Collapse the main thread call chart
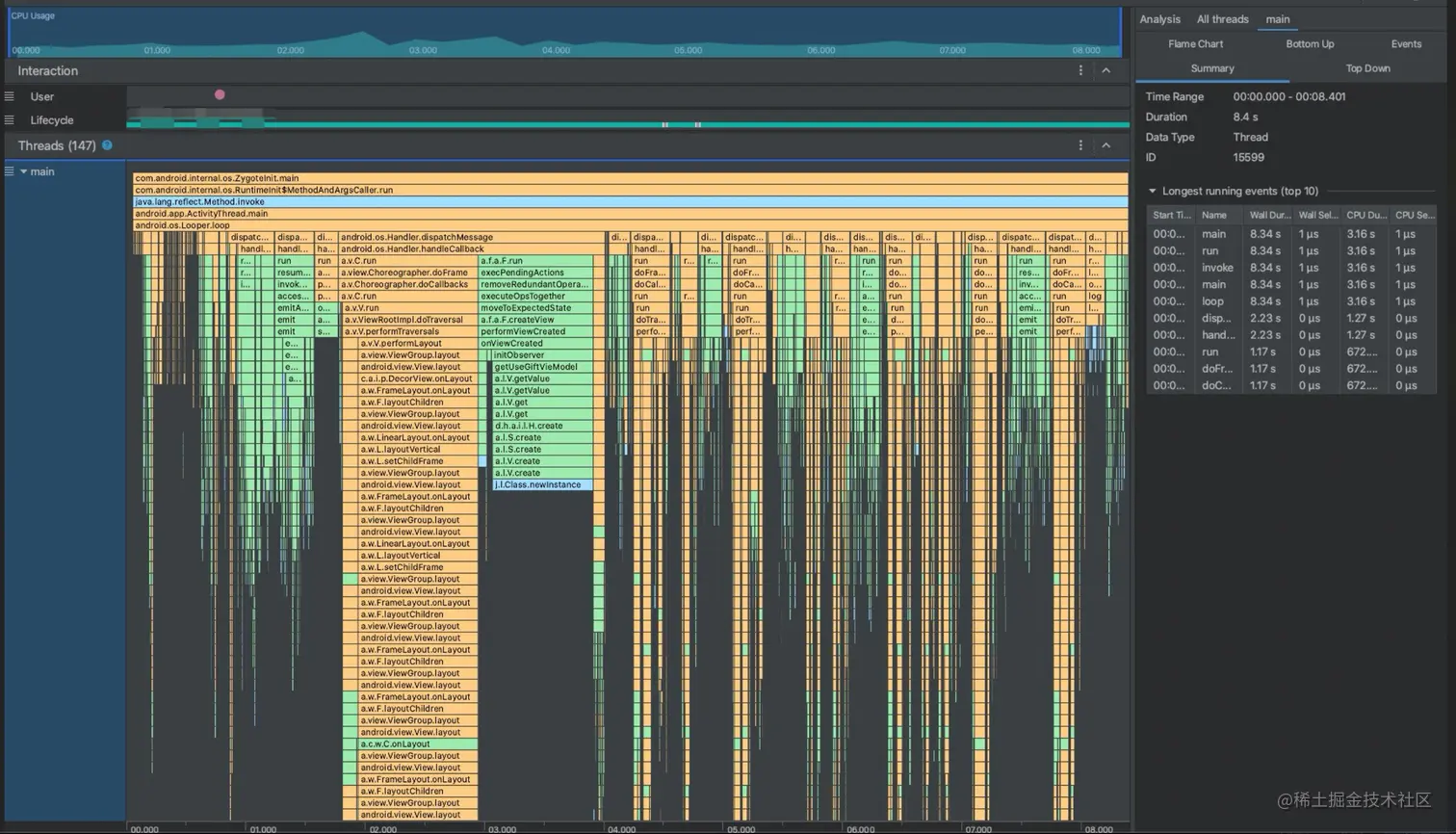 [23, 171]
